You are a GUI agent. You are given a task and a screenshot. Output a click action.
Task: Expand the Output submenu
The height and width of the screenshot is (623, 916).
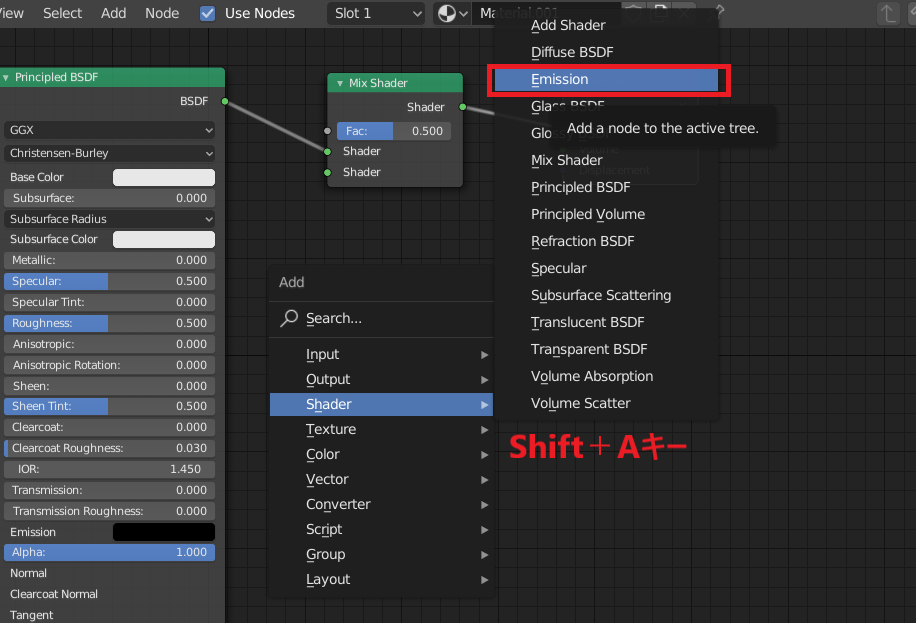381,379
